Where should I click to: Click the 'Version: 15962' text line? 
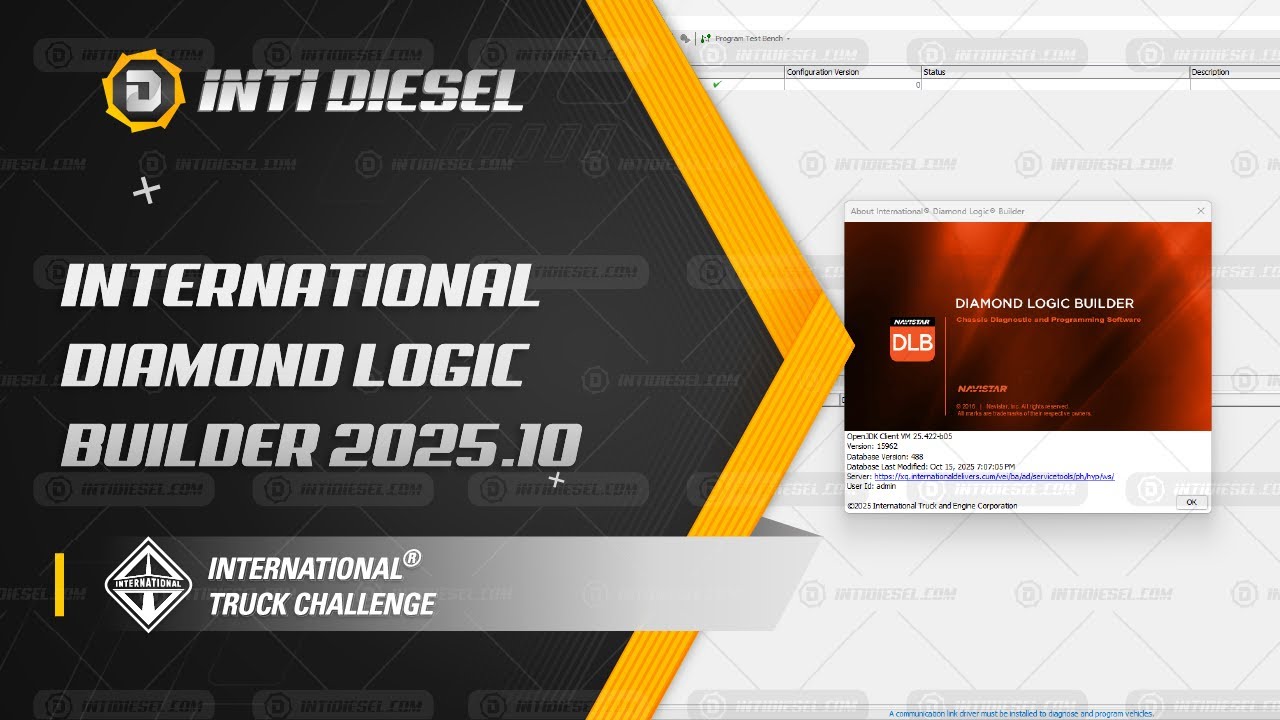coord(872,446)
